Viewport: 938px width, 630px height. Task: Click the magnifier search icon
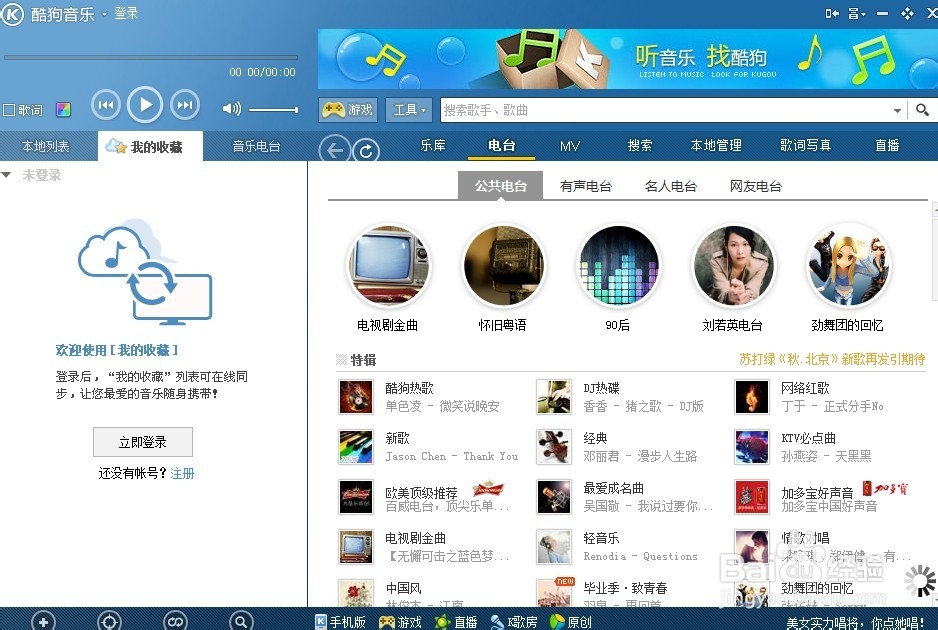(922, 110)
